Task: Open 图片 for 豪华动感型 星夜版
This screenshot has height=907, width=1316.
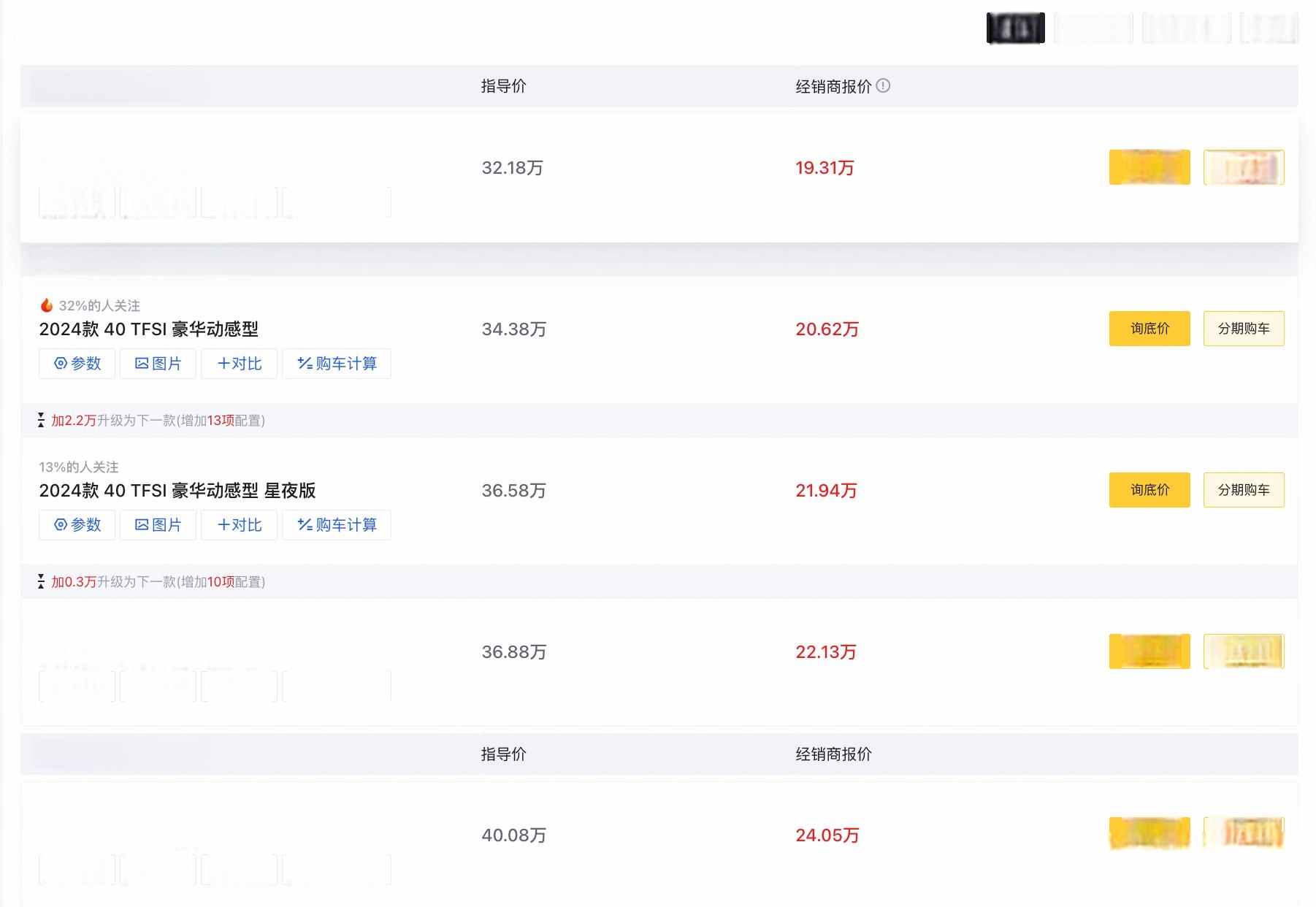Action: point(158,525)
